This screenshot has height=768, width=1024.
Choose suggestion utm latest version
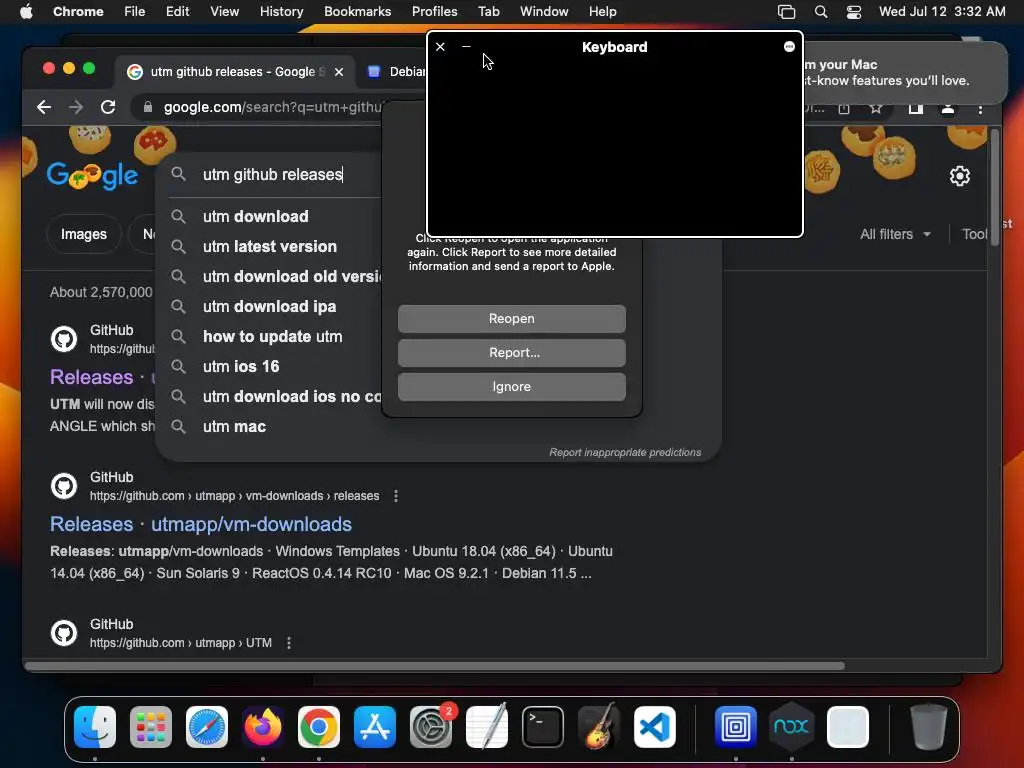[x=270, y=246]
